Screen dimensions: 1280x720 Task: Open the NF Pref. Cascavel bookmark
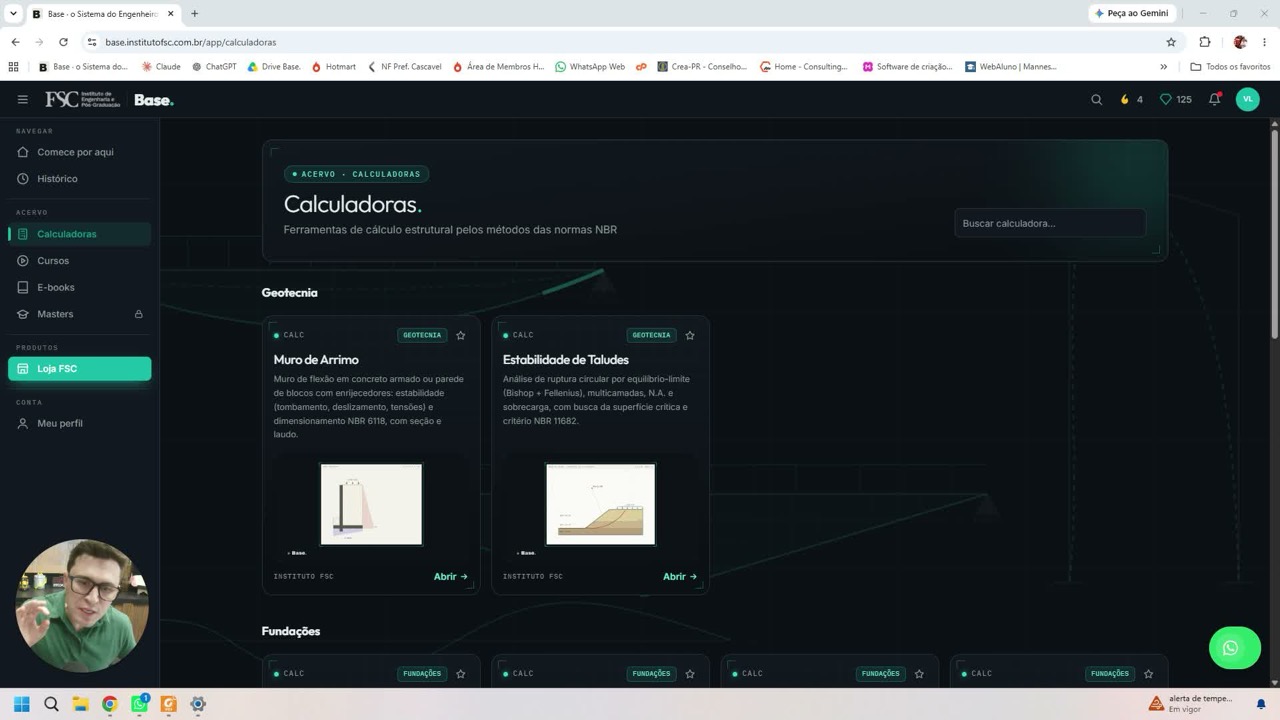405,67
